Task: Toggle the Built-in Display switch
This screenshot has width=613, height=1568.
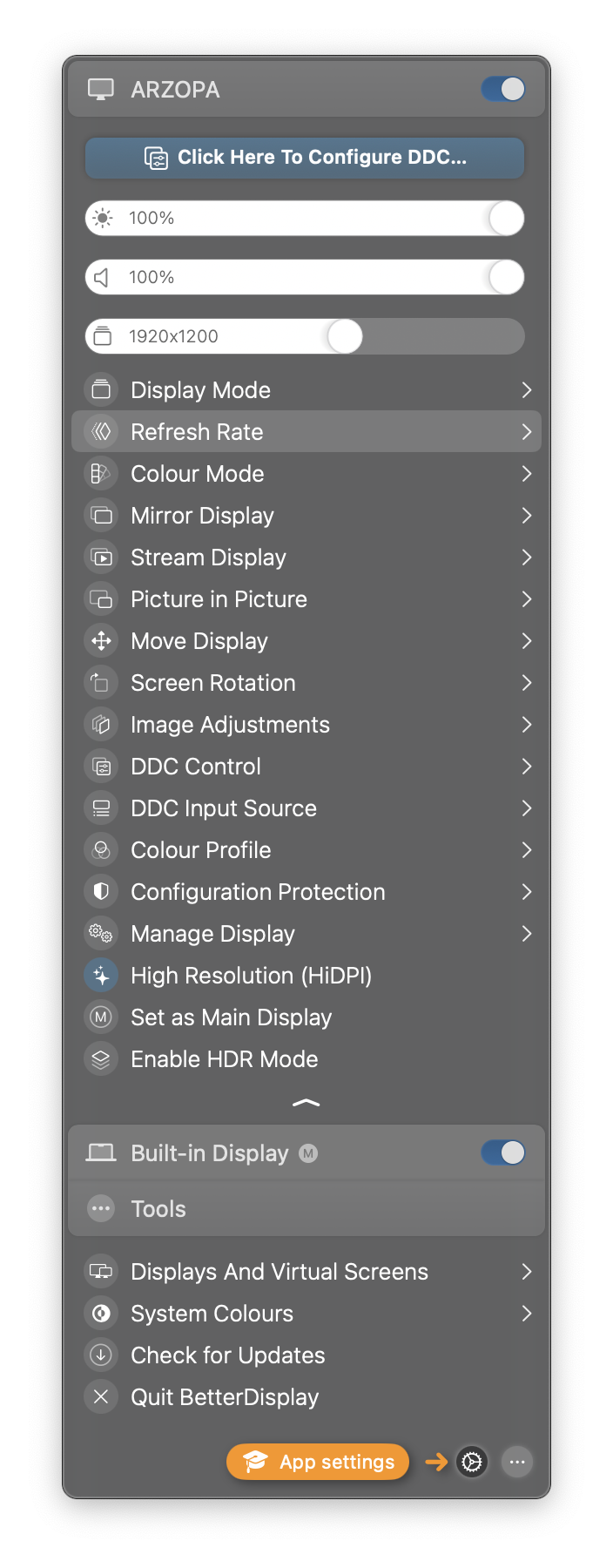Action: point(503,1152)
